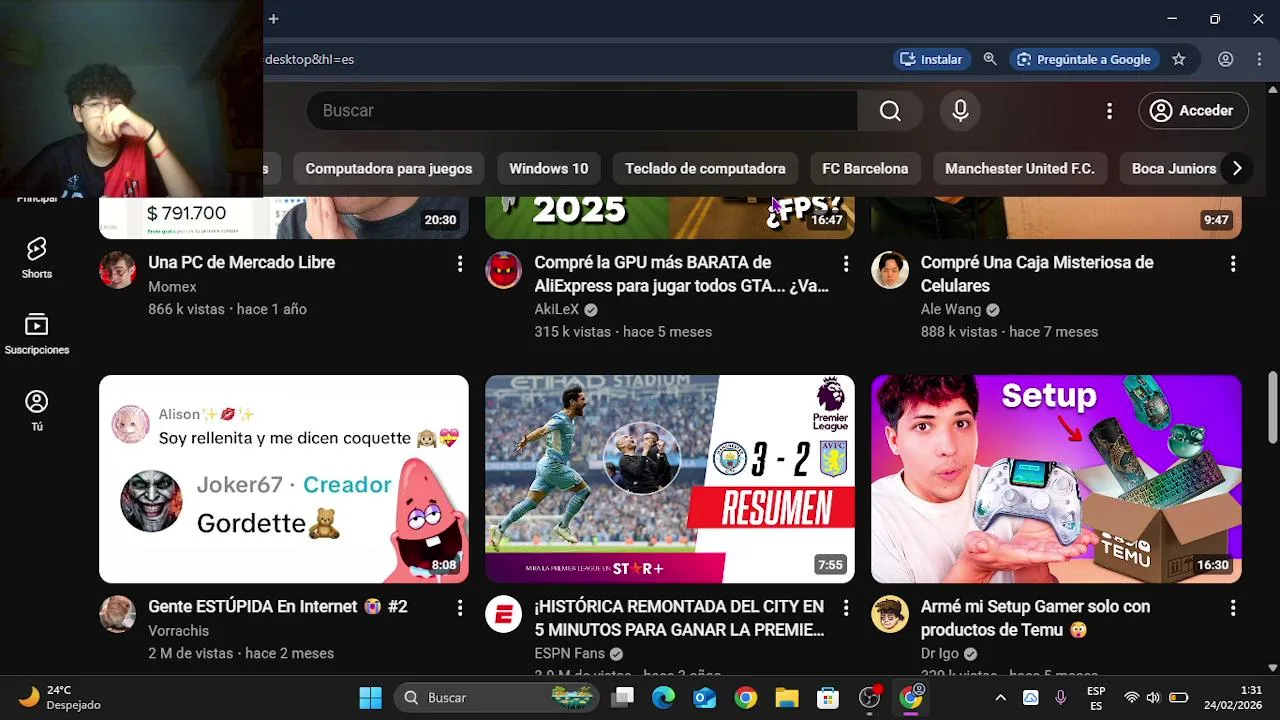This screenshot has width=1280, height=720.
Task: Select the Manchester United F.C. chip
Action: tap(1020, 169)
